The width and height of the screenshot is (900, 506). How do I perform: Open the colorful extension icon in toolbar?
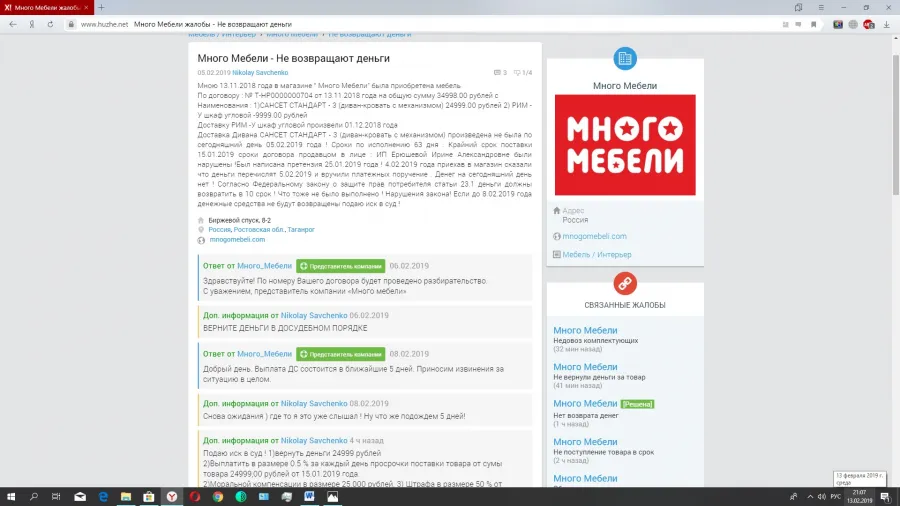tap(838, 24)
